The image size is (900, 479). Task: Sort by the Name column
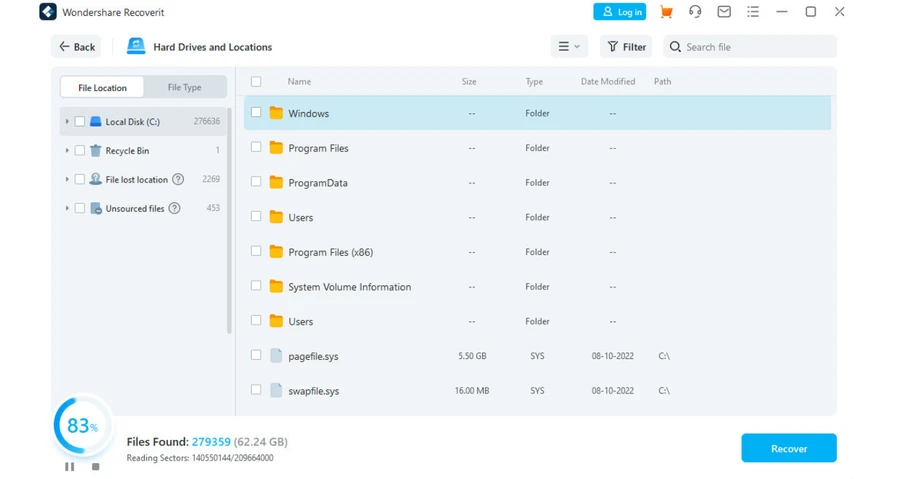[x=299, y=81]
